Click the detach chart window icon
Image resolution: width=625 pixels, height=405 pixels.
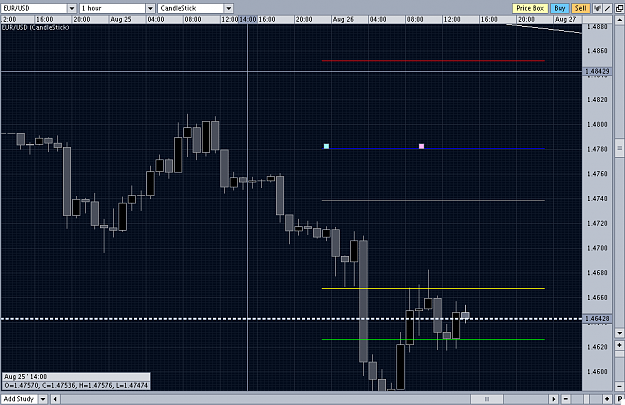tap(619, 8)
